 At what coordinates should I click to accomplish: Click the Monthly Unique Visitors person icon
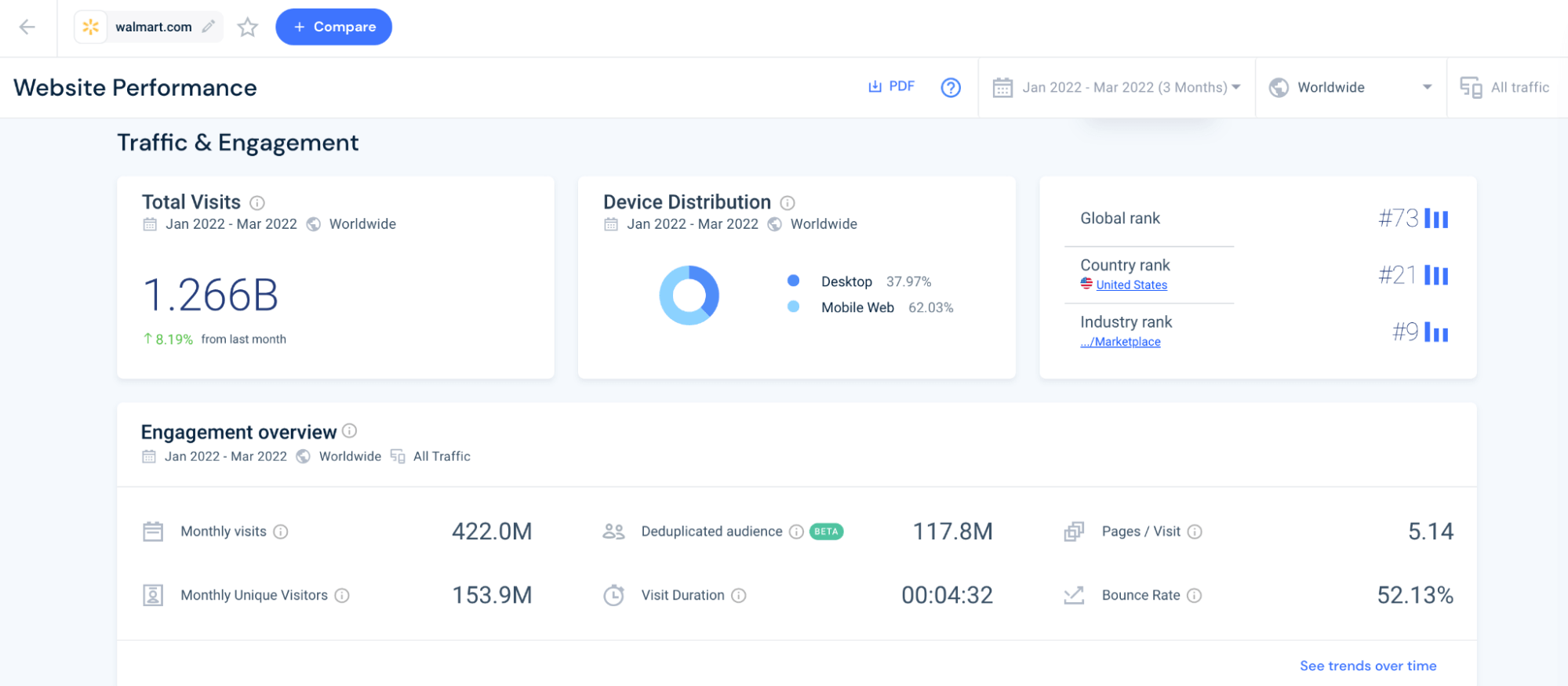coord(153,595)
